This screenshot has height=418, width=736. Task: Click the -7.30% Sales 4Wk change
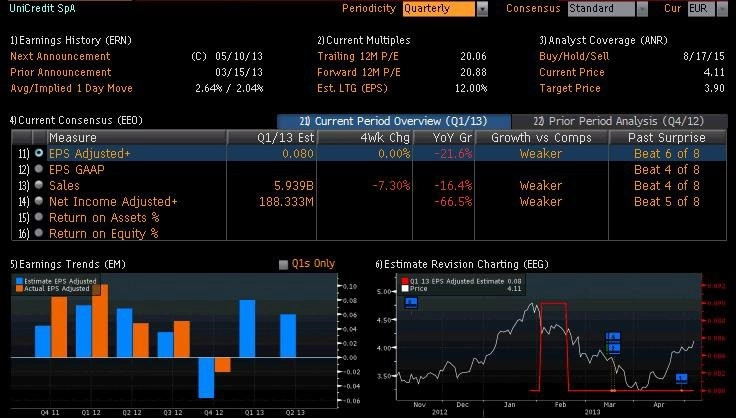click(x=391, y=185)
